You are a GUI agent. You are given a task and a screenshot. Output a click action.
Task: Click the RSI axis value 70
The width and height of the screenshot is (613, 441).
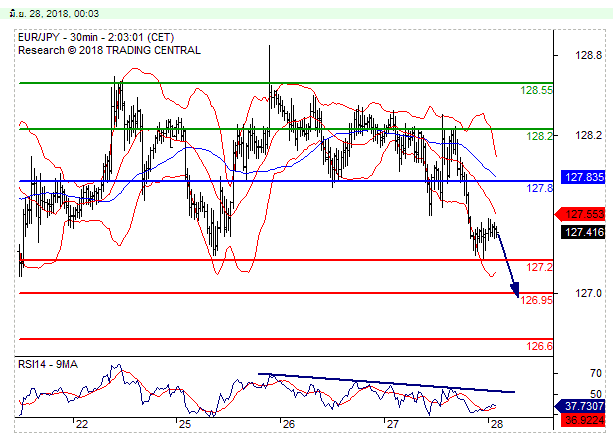[595, 373]
